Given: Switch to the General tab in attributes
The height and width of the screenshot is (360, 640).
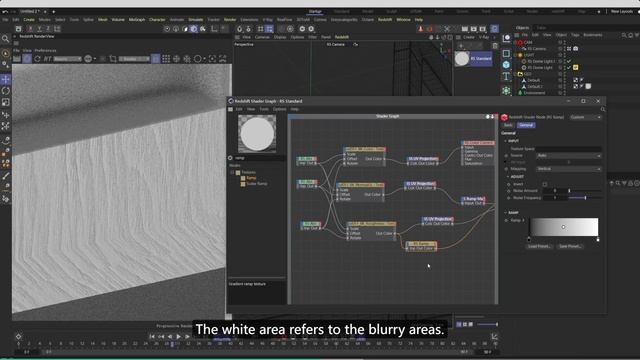Looking at the screenshot, I should click(x=526, y=125).
